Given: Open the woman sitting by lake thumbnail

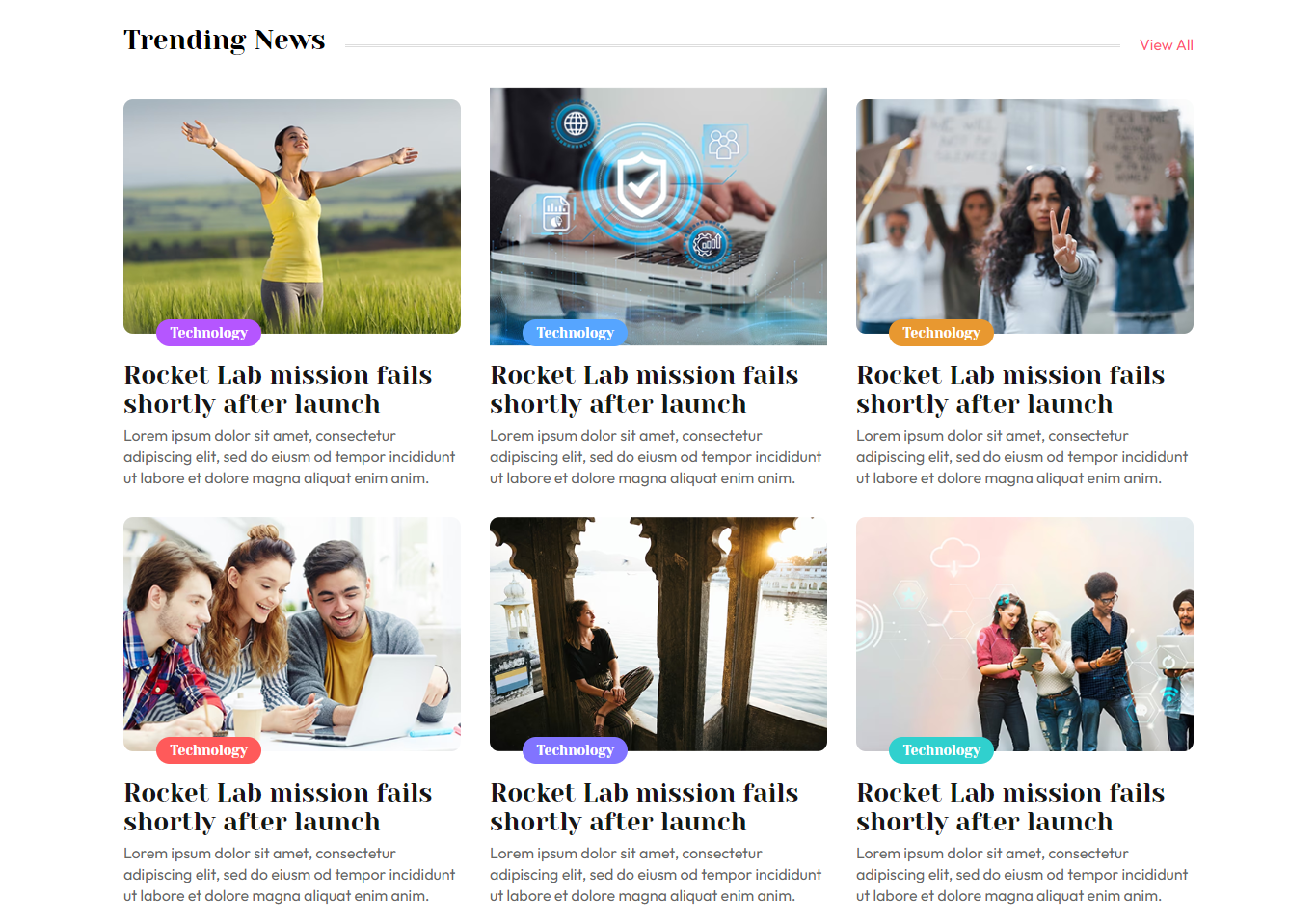Looking at the screenshot, I should tap(658, 634).
